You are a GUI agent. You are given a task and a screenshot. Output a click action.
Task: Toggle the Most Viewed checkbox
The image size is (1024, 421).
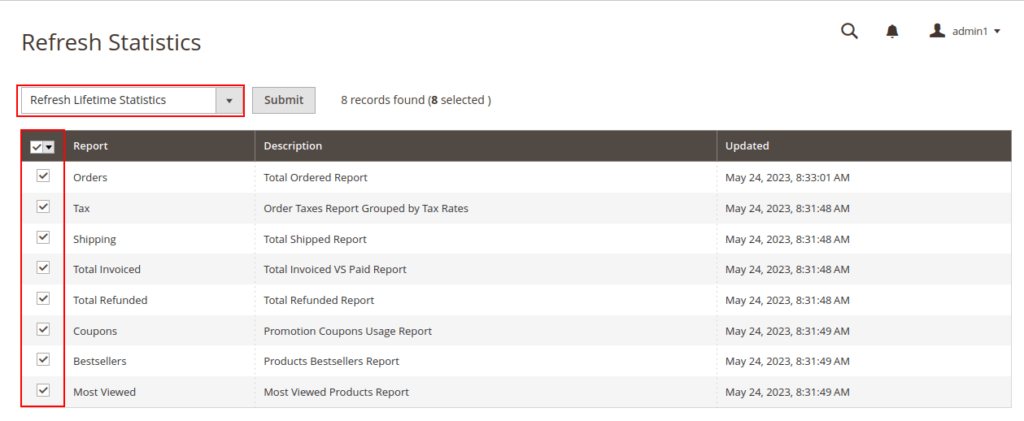click(x=43, y=391)
